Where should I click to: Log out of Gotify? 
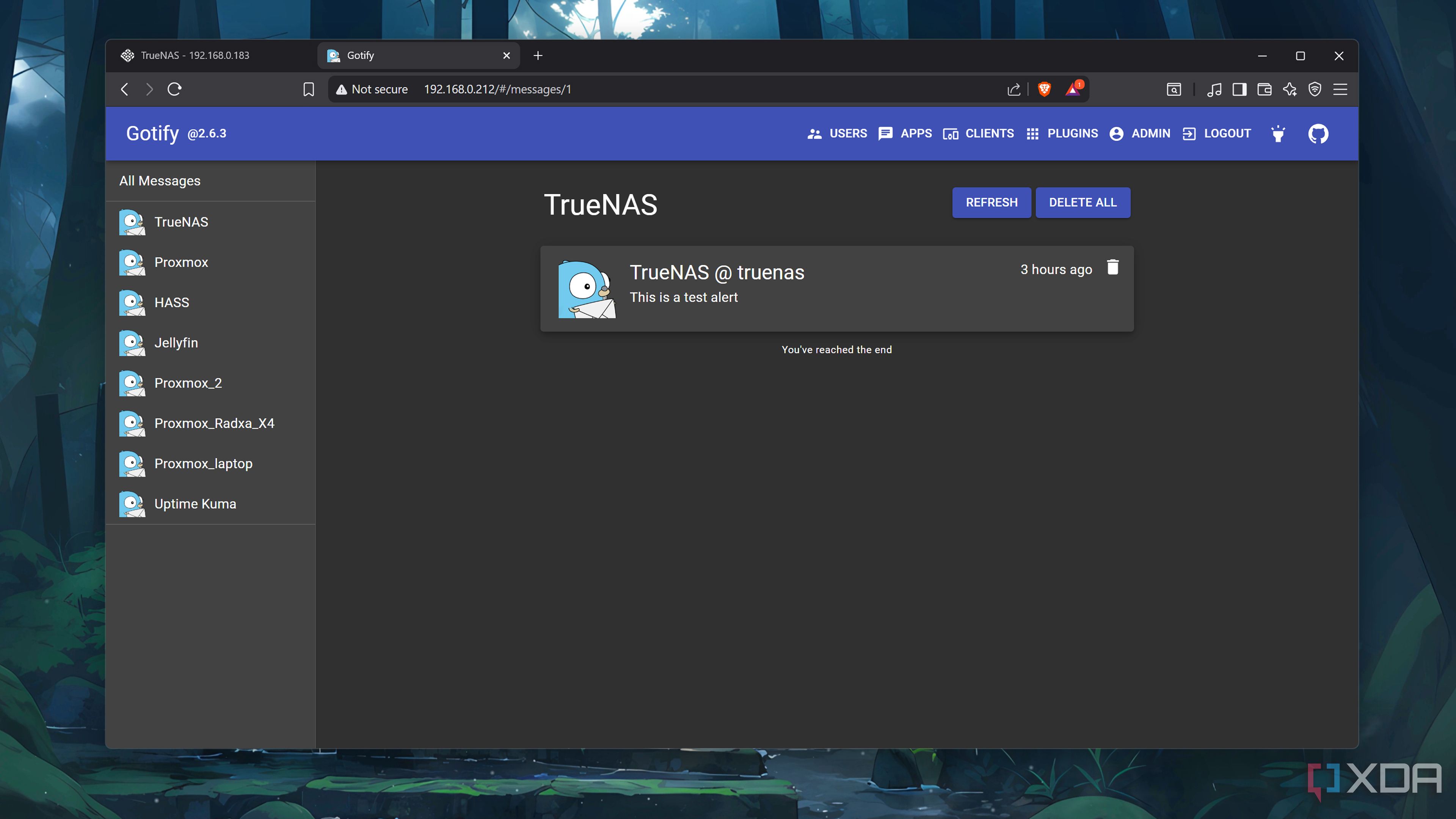pos(1216,134)
